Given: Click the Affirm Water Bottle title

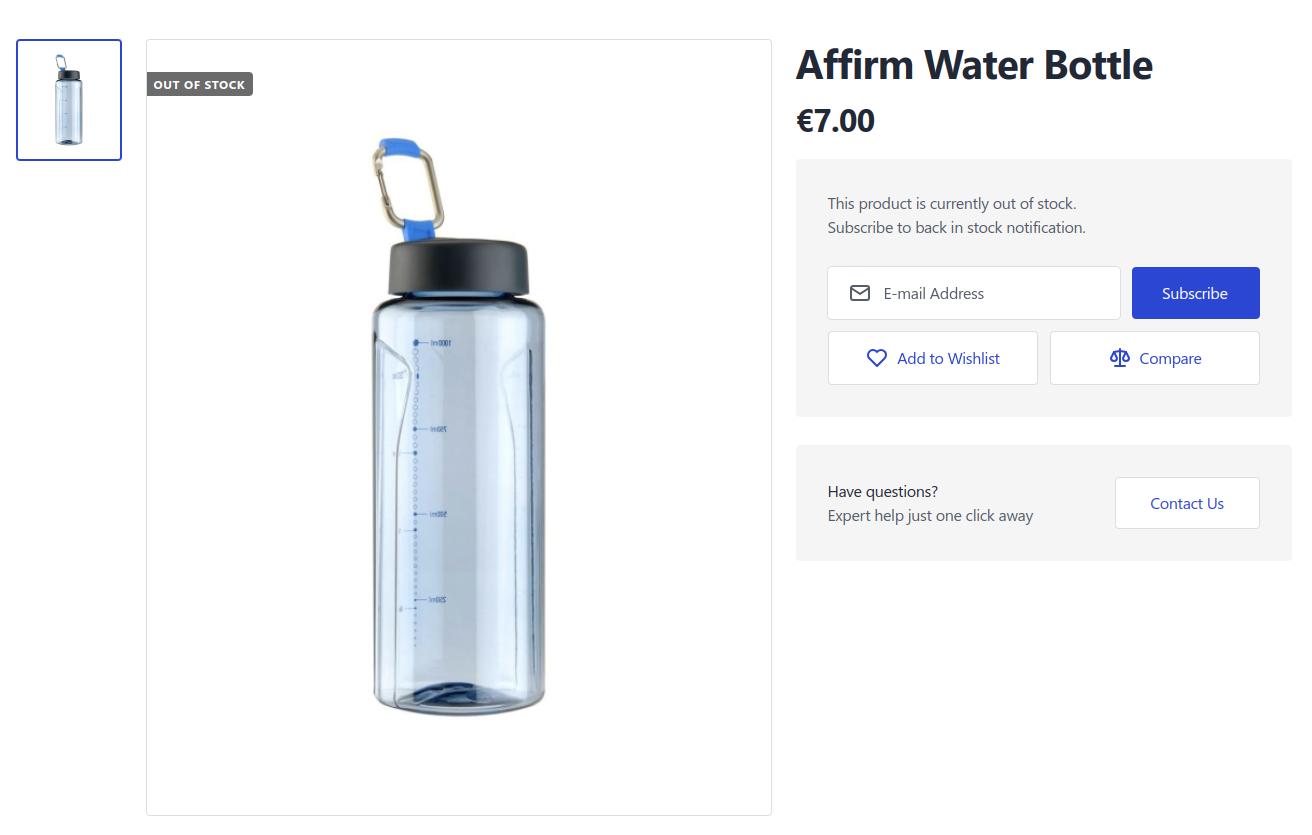Looking at the screenshot, I should coord(974,66).
